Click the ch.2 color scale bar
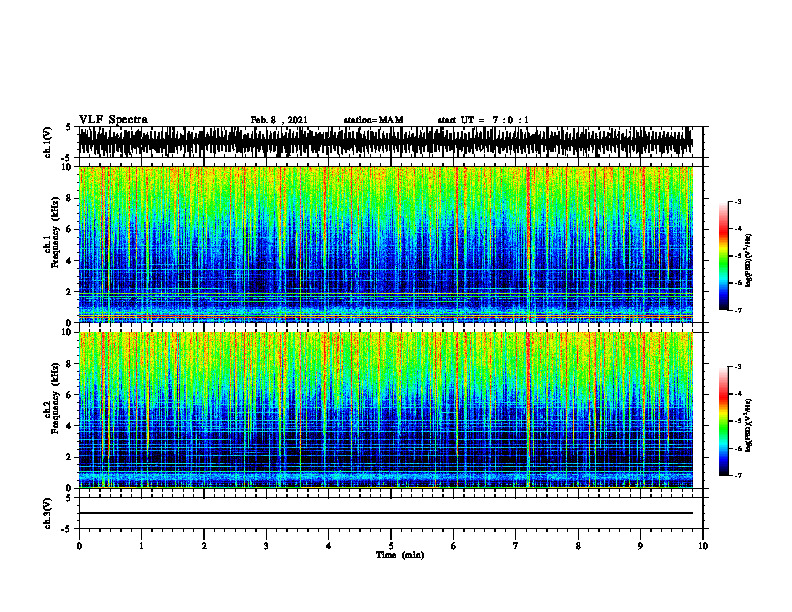This screenshot has width=792, height=612. click(x=724, y=421)
